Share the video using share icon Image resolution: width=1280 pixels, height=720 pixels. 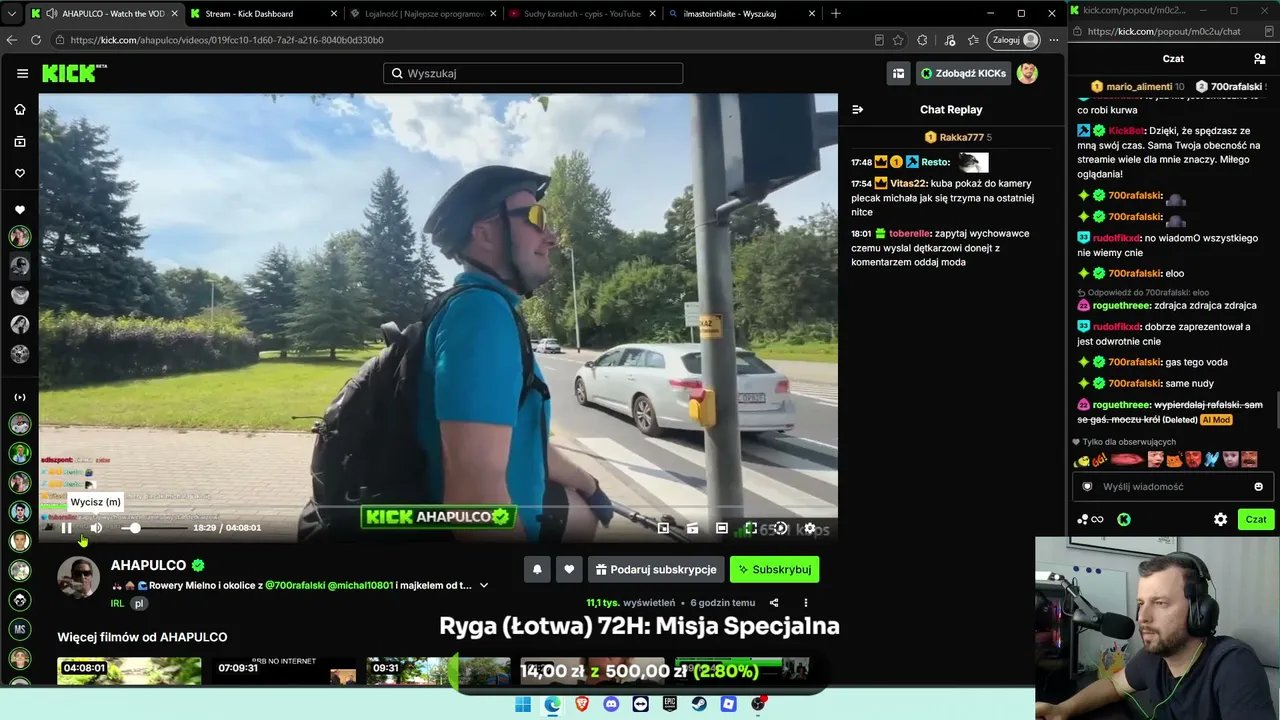click(x=774, y=603)
